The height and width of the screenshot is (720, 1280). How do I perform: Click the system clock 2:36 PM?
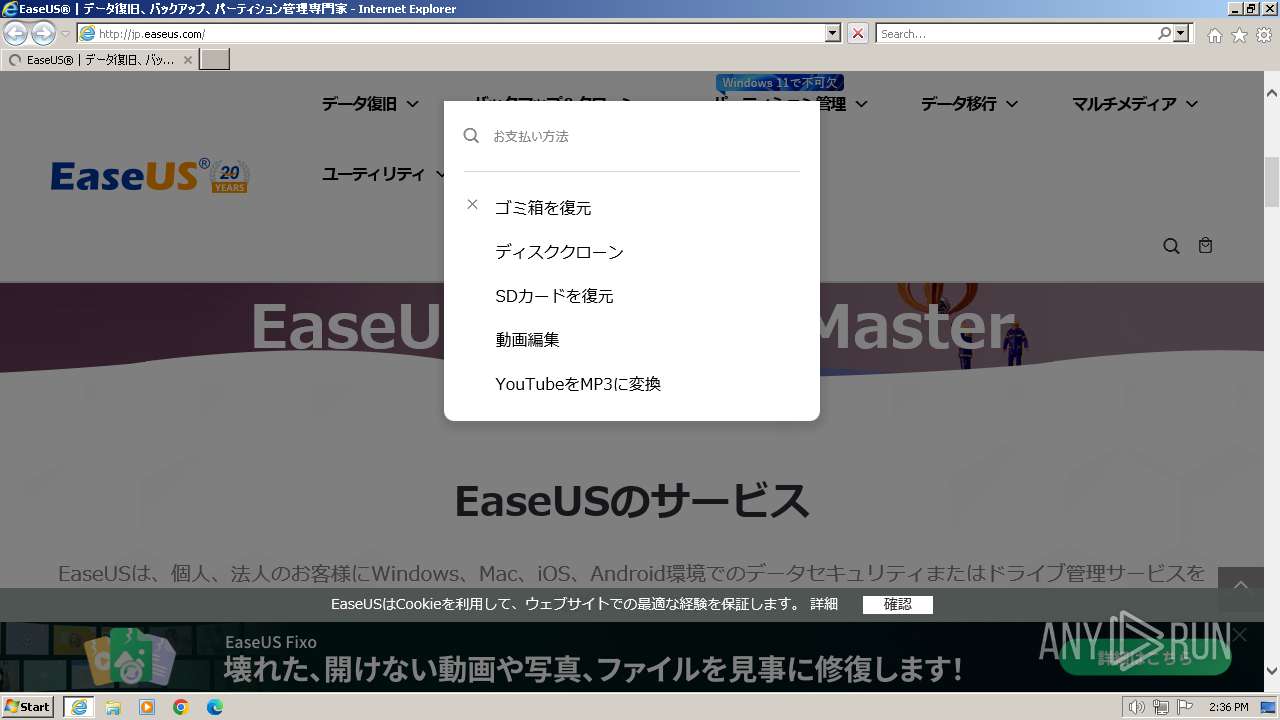tap(1228, 707)
